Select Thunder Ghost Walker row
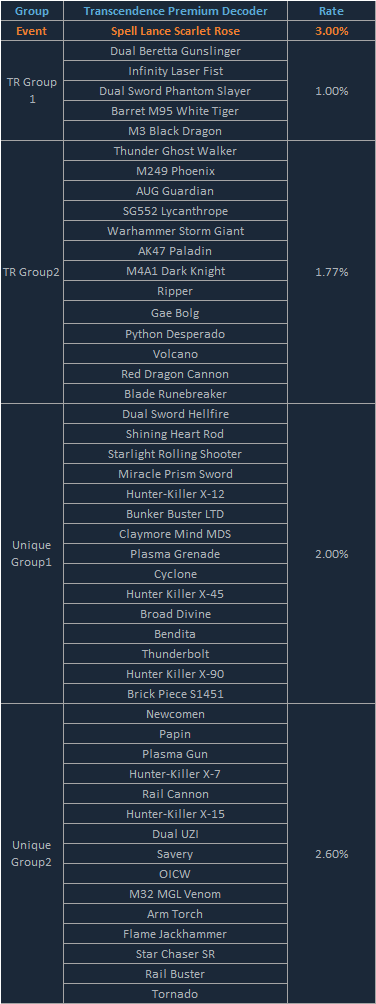The width and height of the screenshot is (376, 1004). point(176,151)
